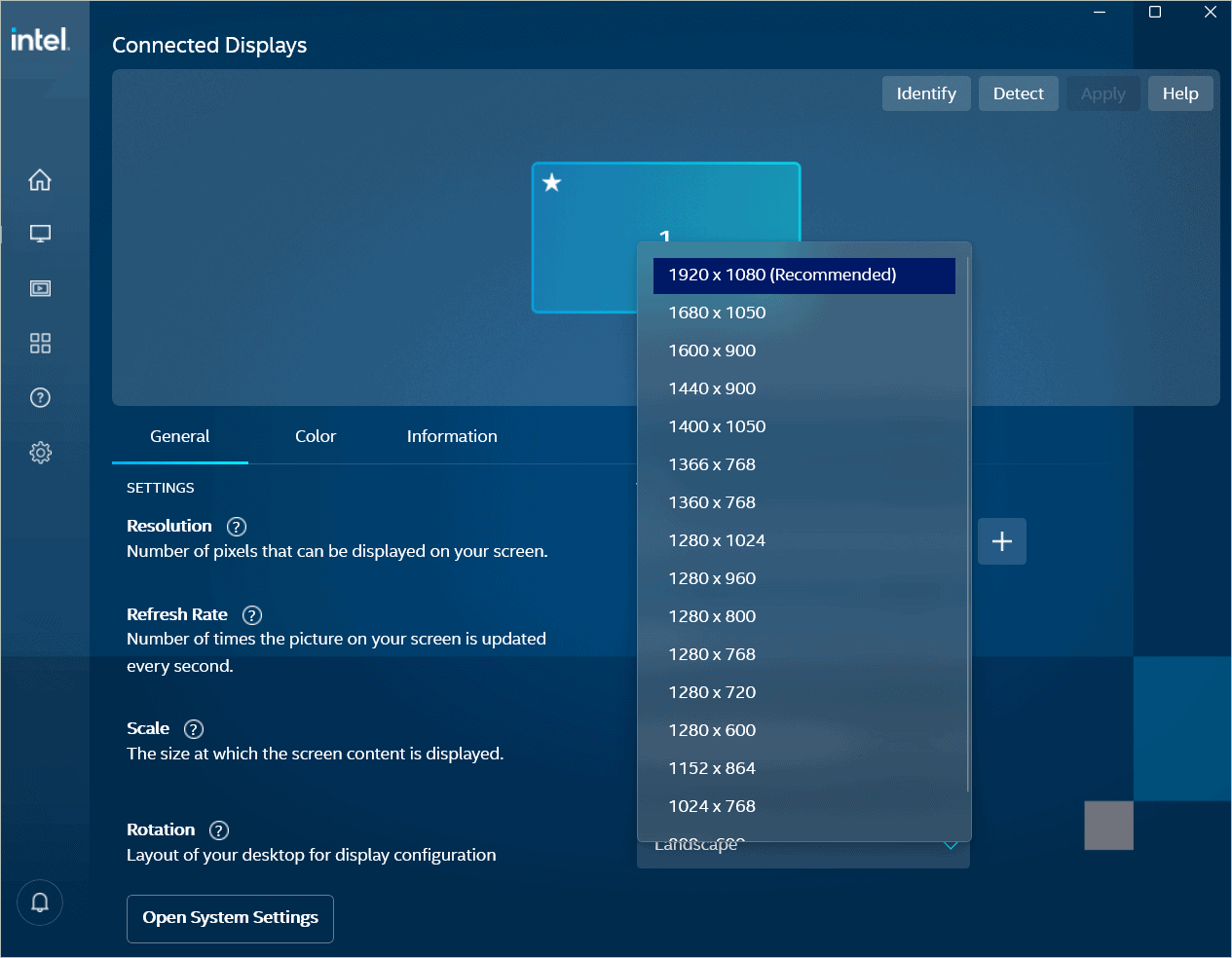The image size is (1232, 958).
Task: Open the Home screen from the sidebar
Action: click(x=39, y=179)
